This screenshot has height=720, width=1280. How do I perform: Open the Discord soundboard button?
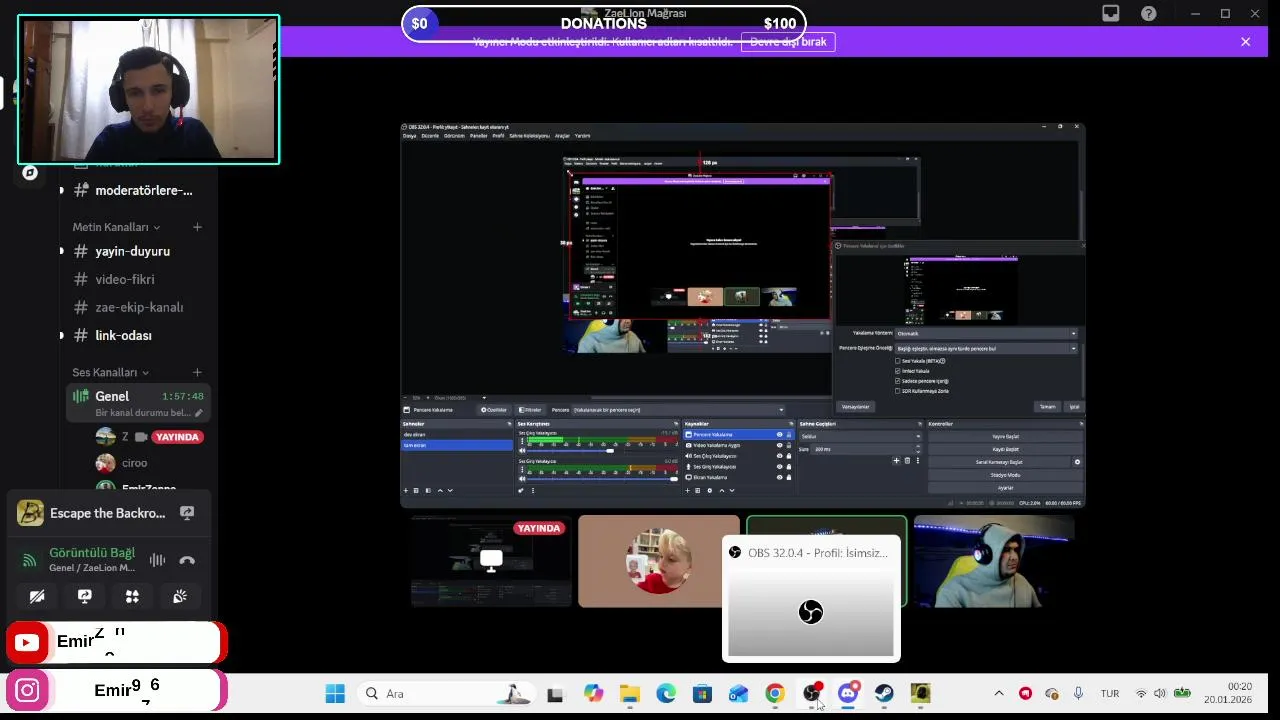[180, 596]
